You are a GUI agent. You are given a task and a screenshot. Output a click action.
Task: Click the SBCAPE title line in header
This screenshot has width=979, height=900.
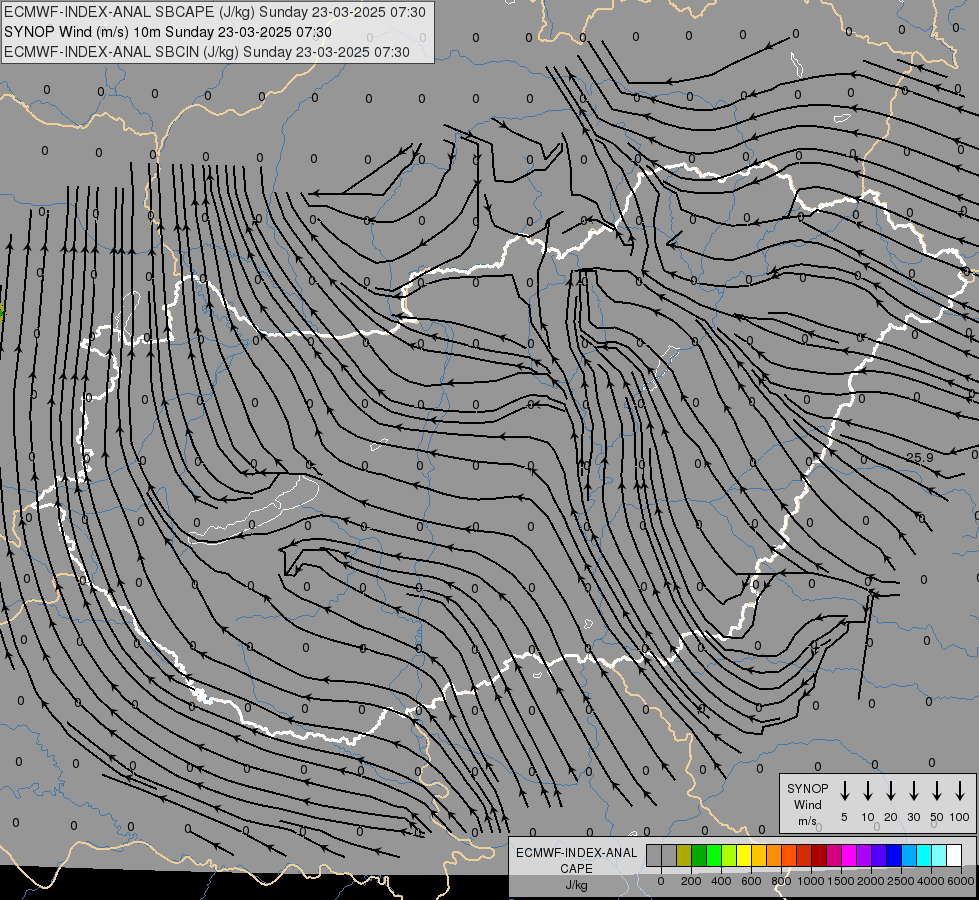click(x=215, y=12)
